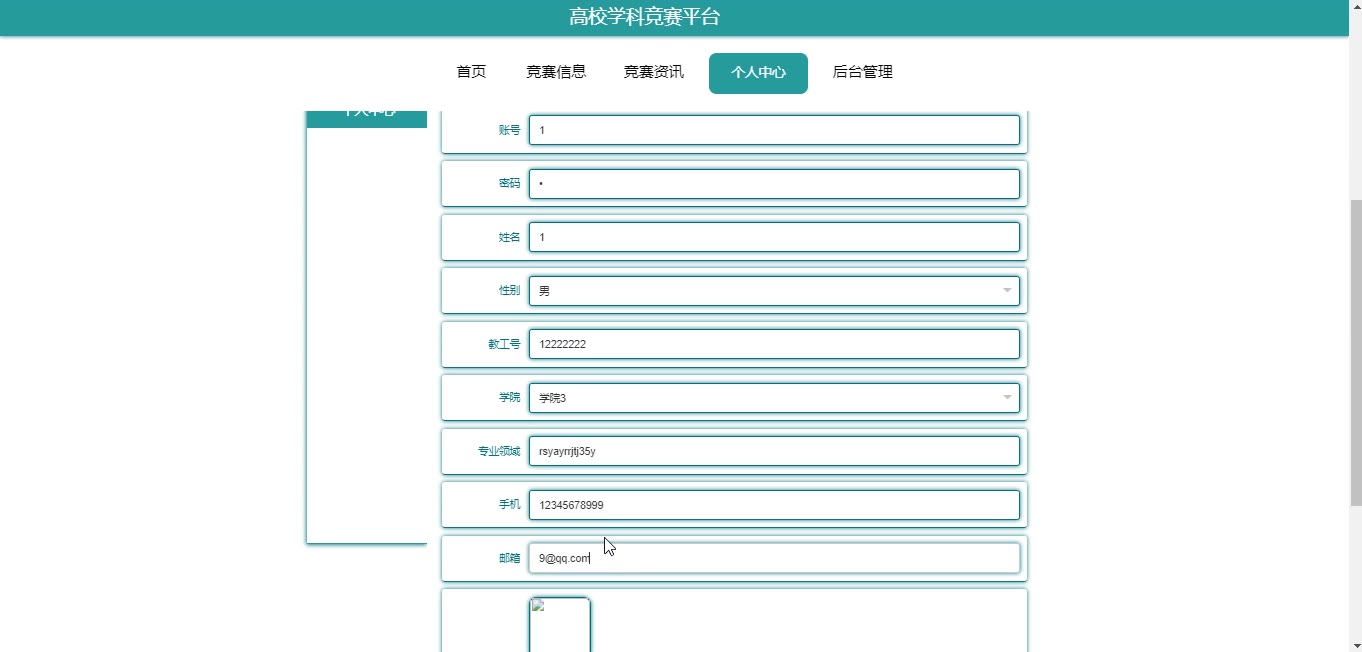
Task: Click the 姓名 text field
Action: [x=774, y=237]
